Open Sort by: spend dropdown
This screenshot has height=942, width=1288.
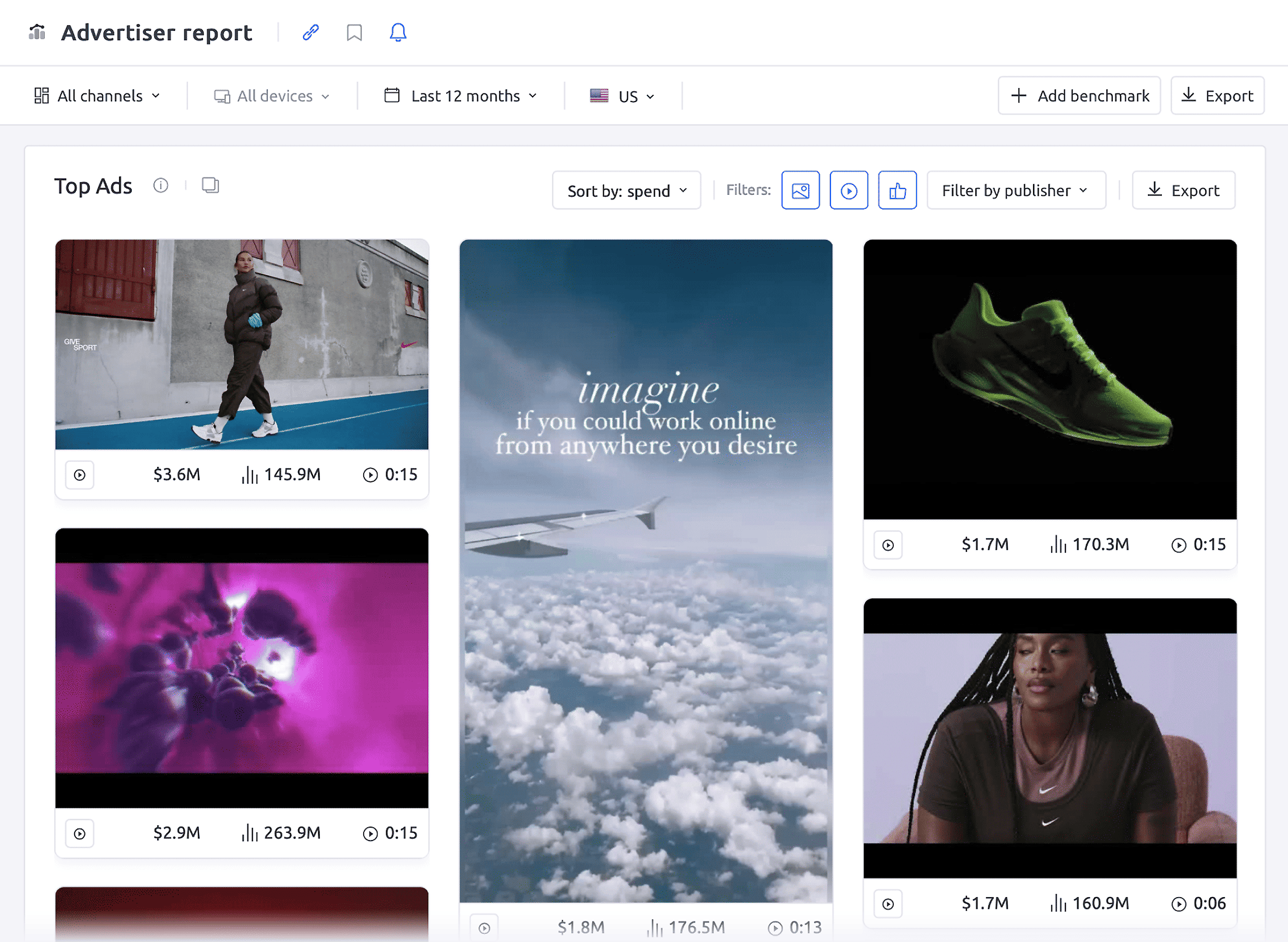[626, 191]
